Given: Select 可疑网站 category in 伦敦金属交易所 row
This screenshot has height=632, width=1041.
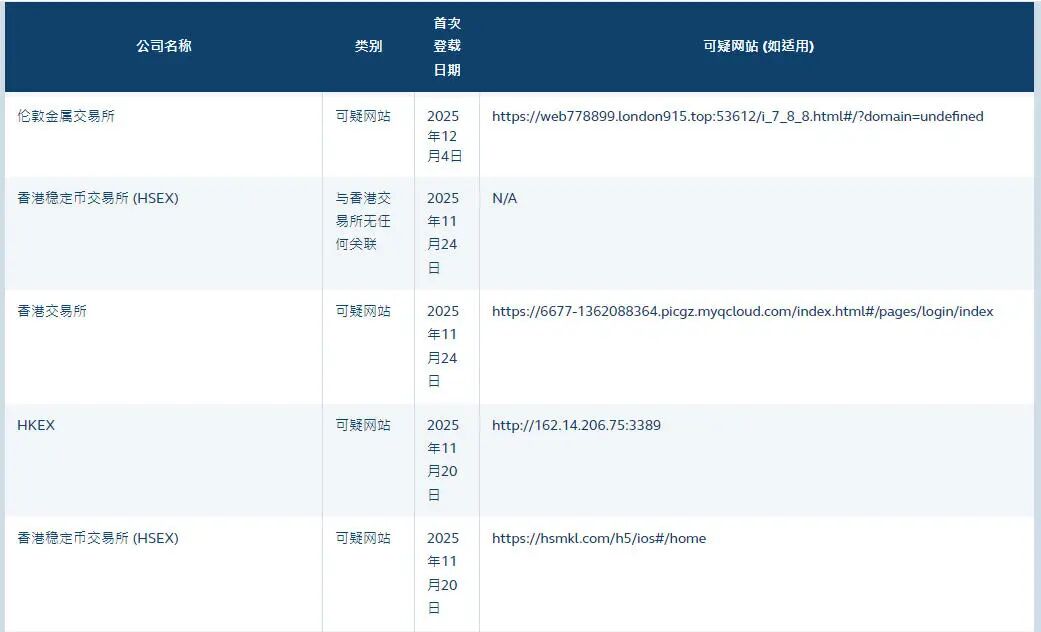Looking at the screenshot, I should point(362,116).
